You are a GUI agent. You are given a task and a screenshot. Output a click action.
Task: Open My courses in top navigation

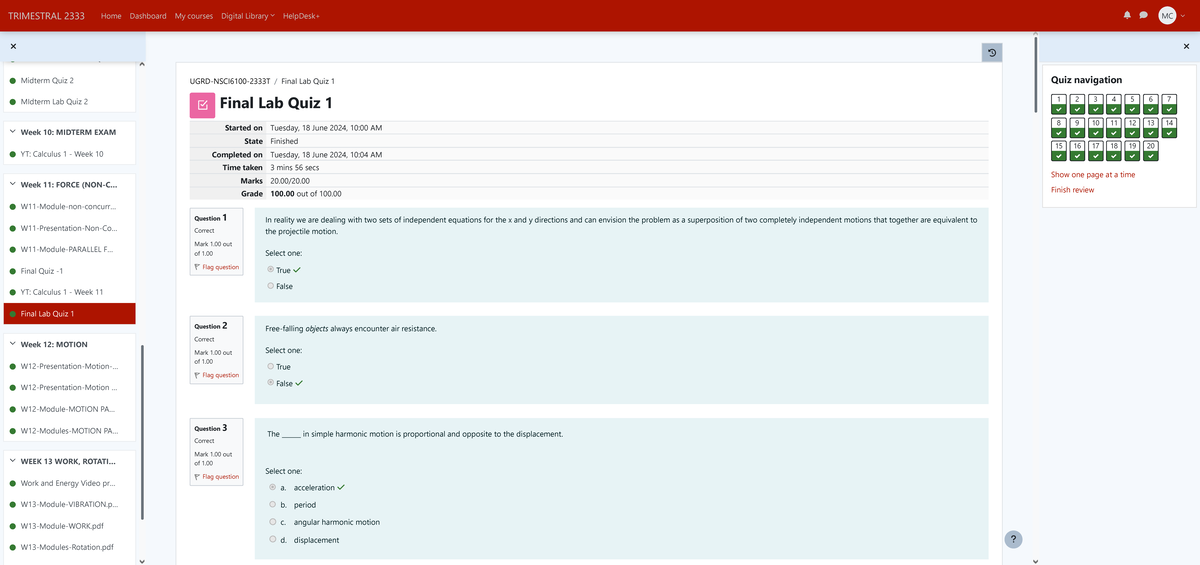click(x=194, y=16)
